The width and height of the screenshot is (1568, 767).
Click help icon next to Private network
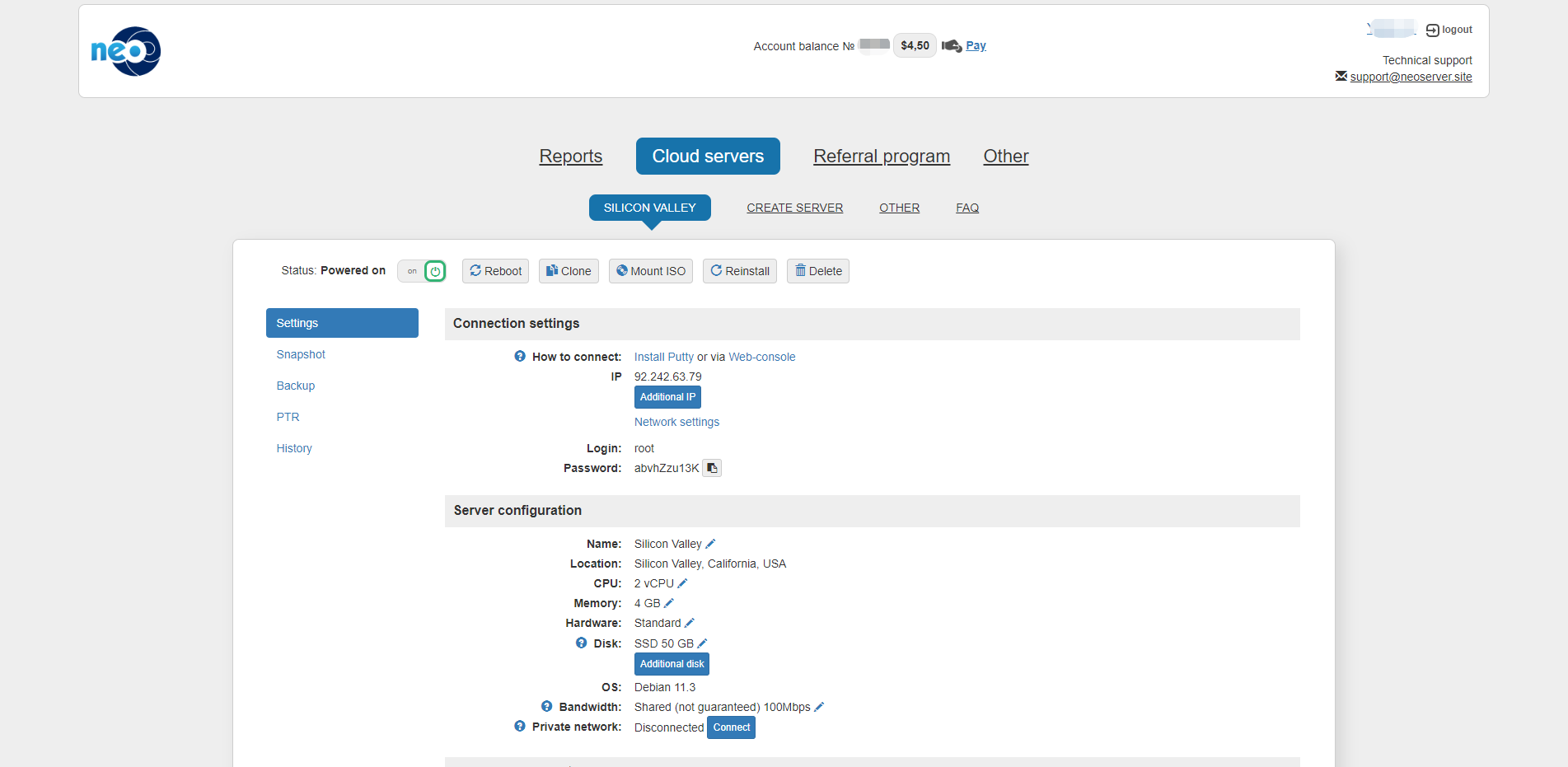[520, 726]
